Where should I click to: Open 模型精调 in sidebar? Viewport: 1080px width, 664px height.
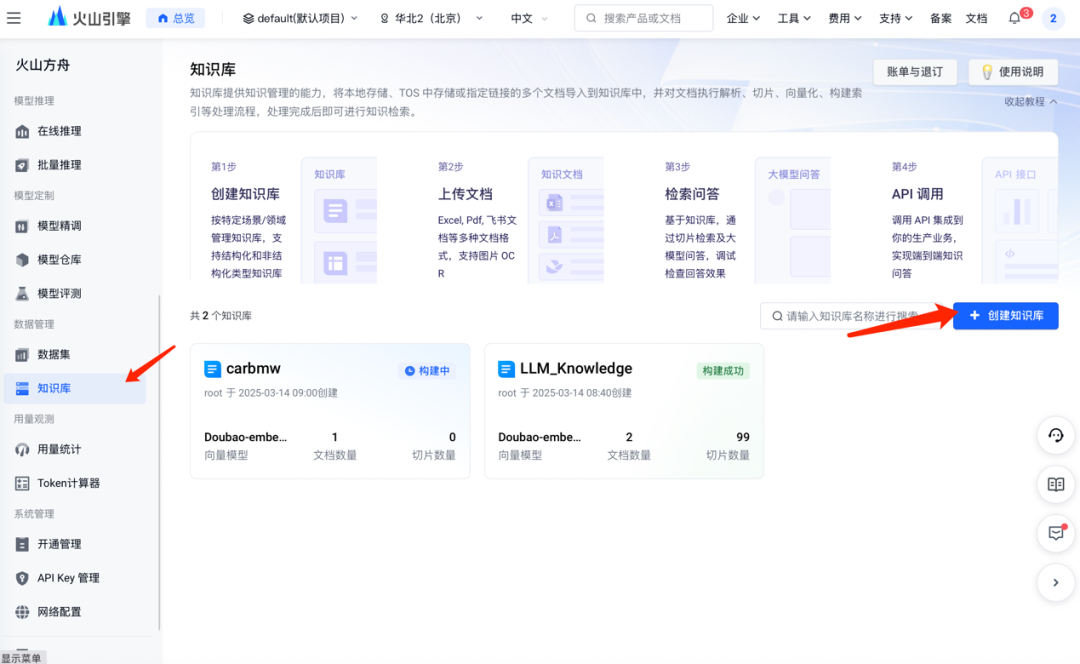(59, 225)
